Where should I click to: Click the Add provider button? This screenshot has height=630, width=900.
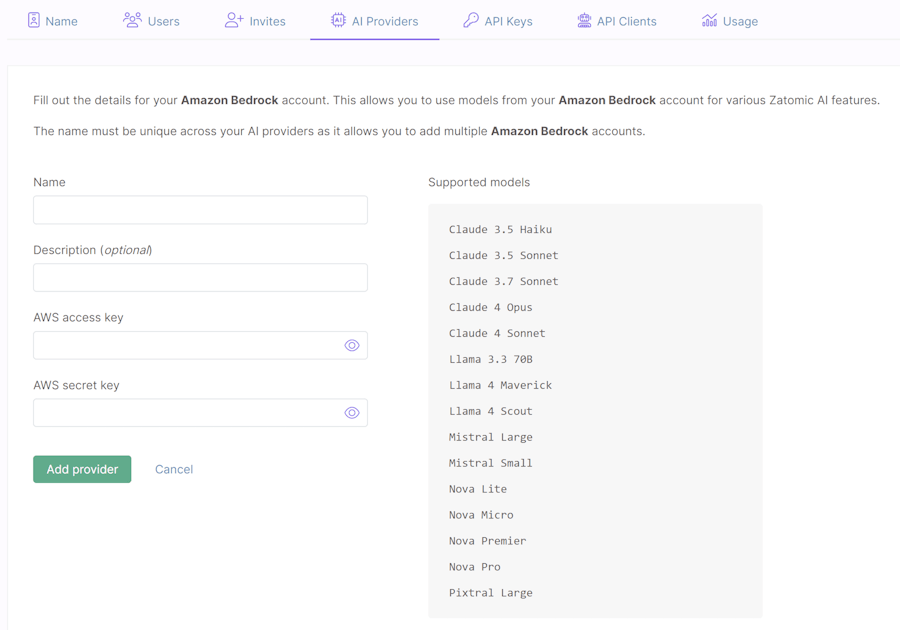pos(82,469)
